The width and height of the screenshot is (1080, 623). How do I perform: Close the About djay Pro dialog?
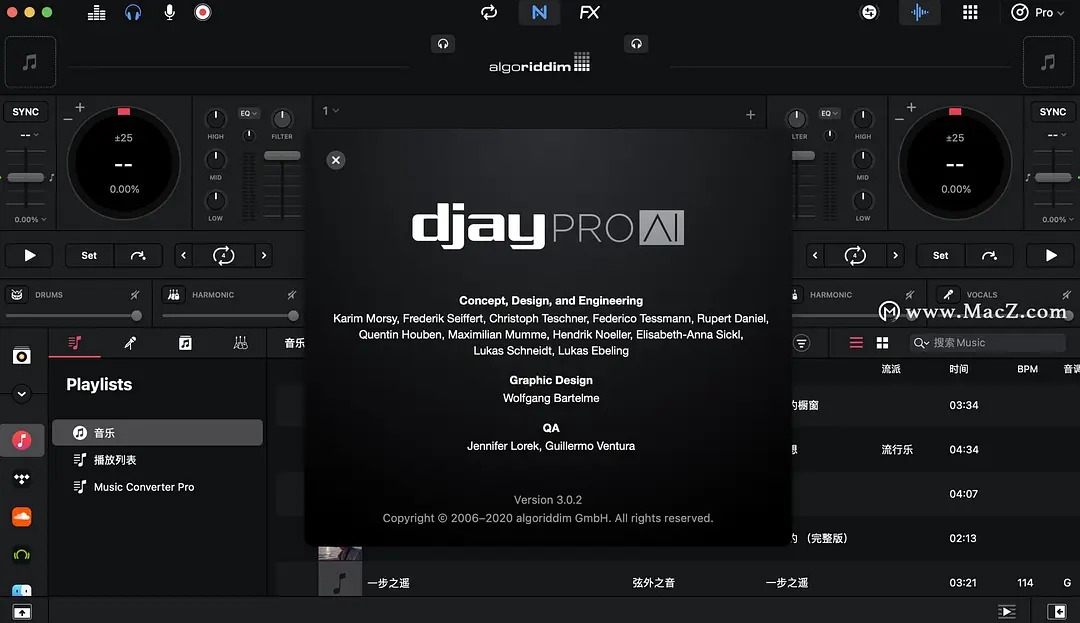click(x=335, y=160)
